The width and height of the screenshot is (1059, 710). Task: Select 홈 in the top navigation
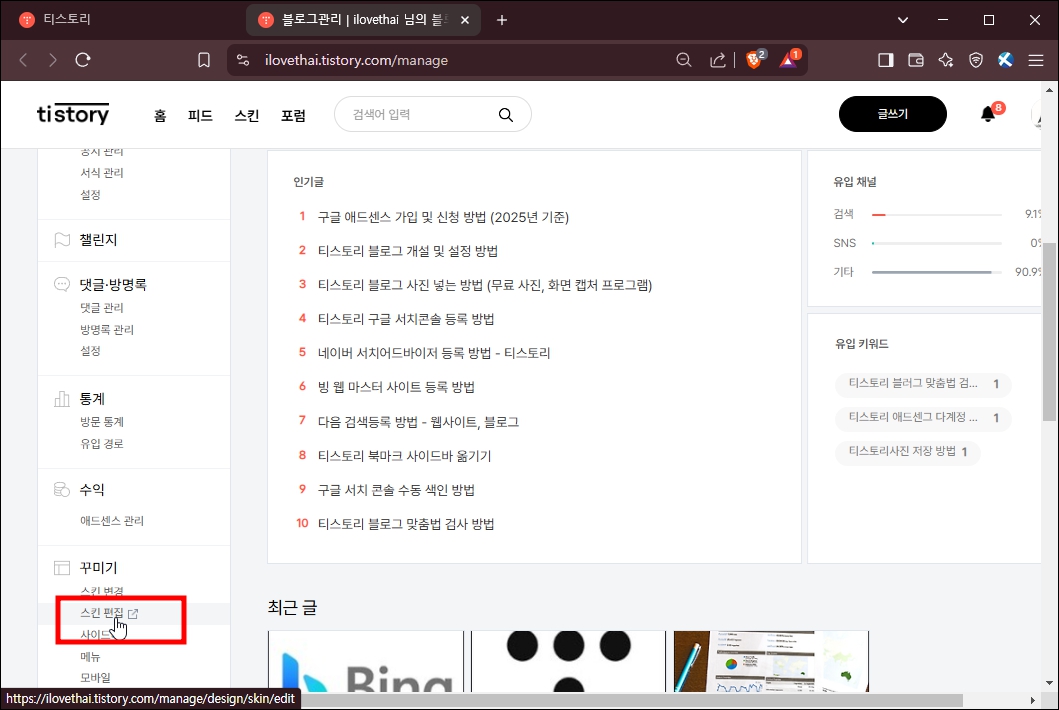pos(160,114)
